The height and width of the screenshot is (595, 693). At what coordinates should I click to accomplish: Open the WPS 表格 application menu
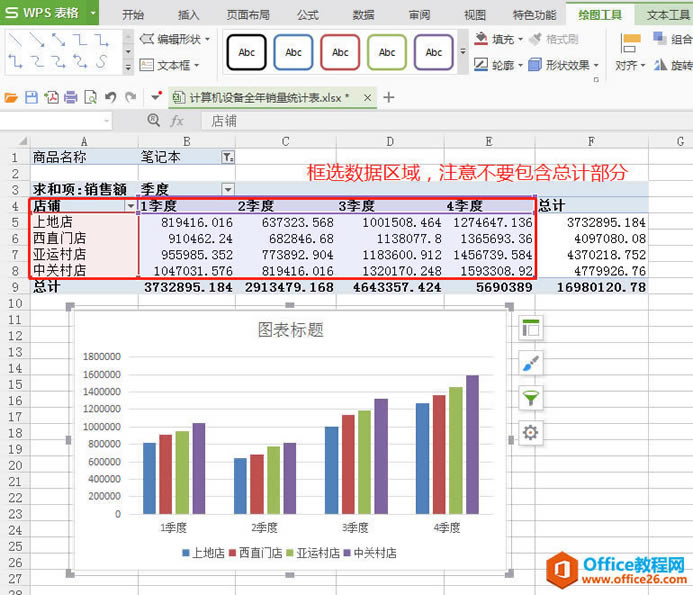[x=49, y=12]
